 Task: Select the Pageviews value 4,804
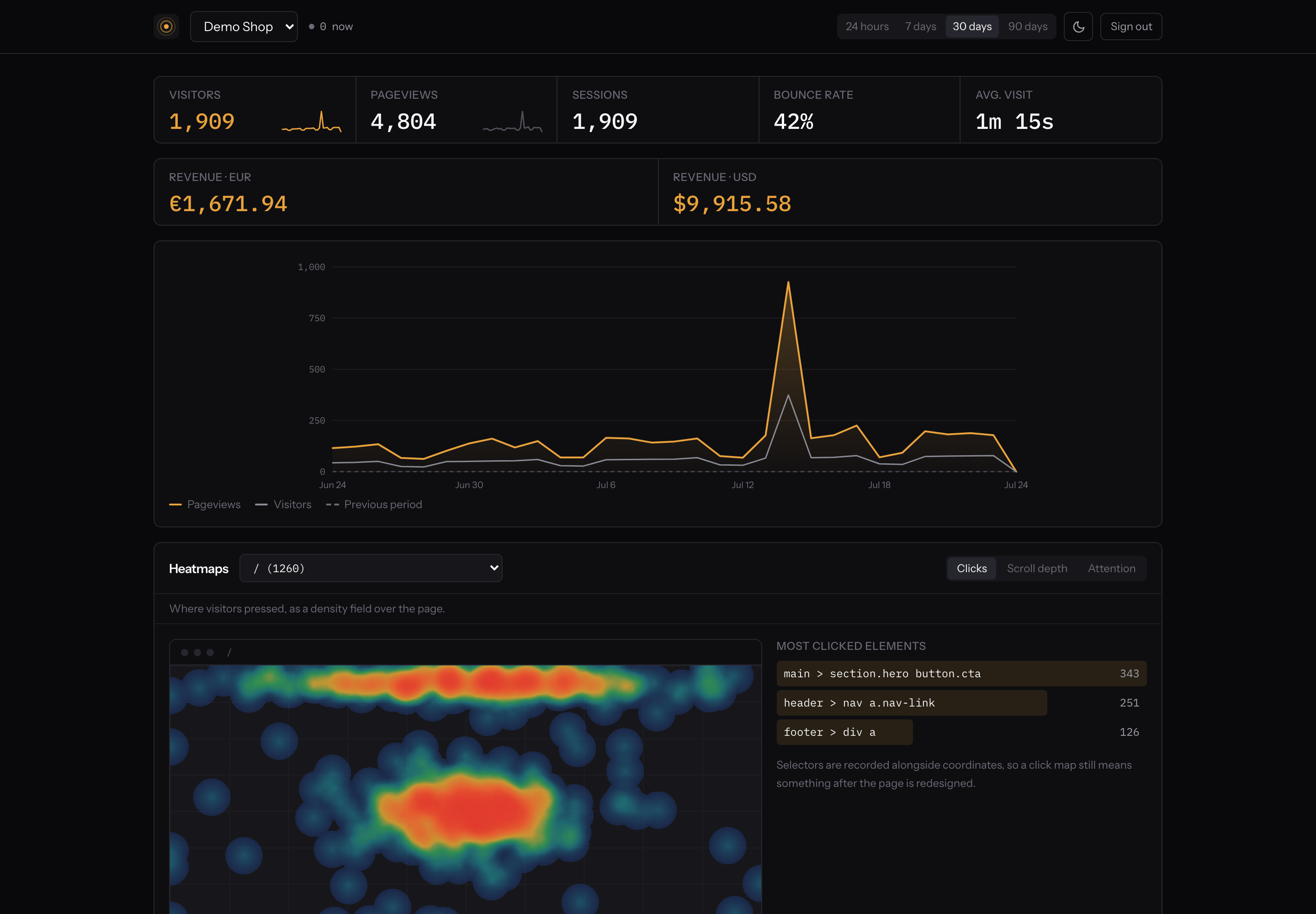pos(403,122)
